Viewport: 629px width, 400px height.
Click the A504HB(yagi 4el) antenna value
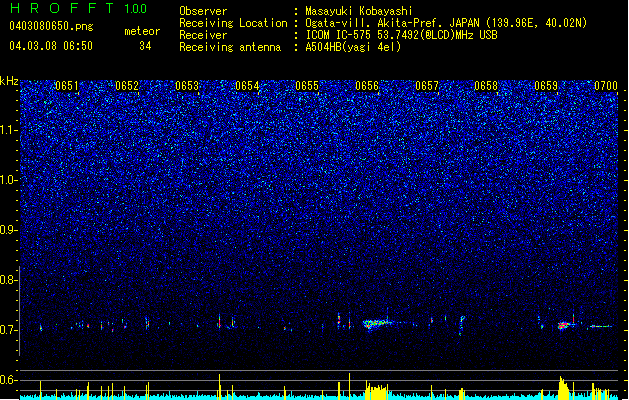point(353,47)
